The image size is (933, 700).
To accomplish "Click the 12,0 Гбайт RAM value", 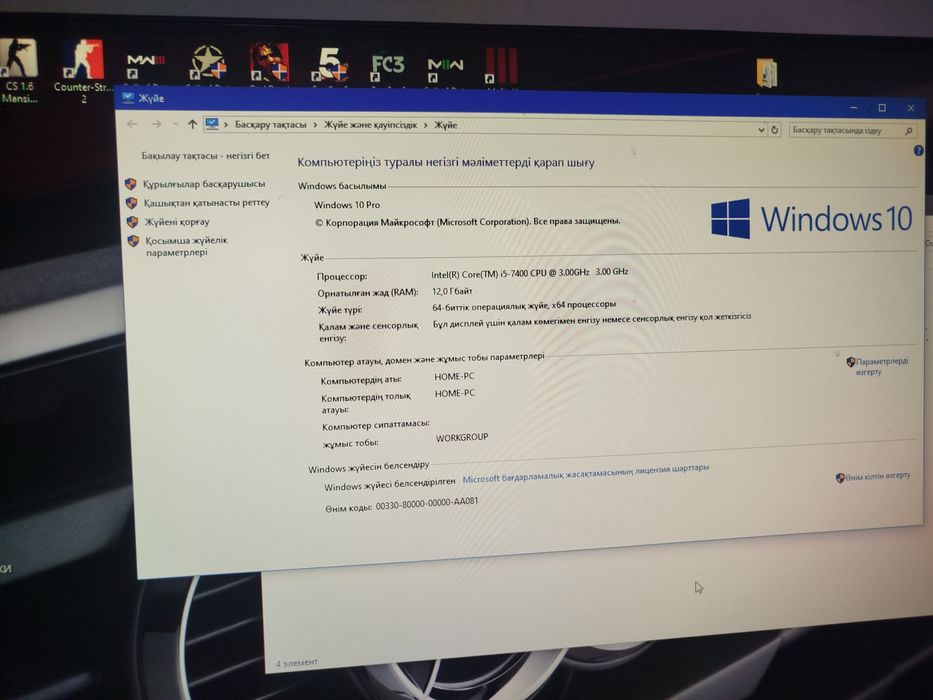I will [452, 291].
